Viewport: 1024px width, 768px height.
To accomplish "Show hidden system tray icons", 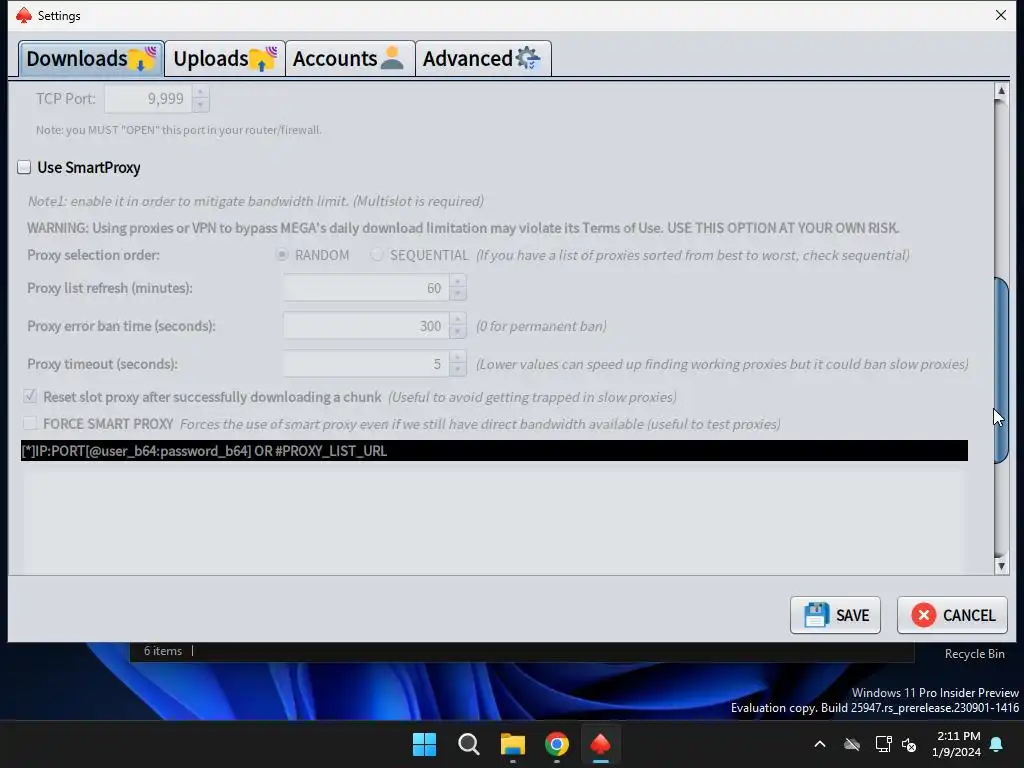I will [820, 744].
